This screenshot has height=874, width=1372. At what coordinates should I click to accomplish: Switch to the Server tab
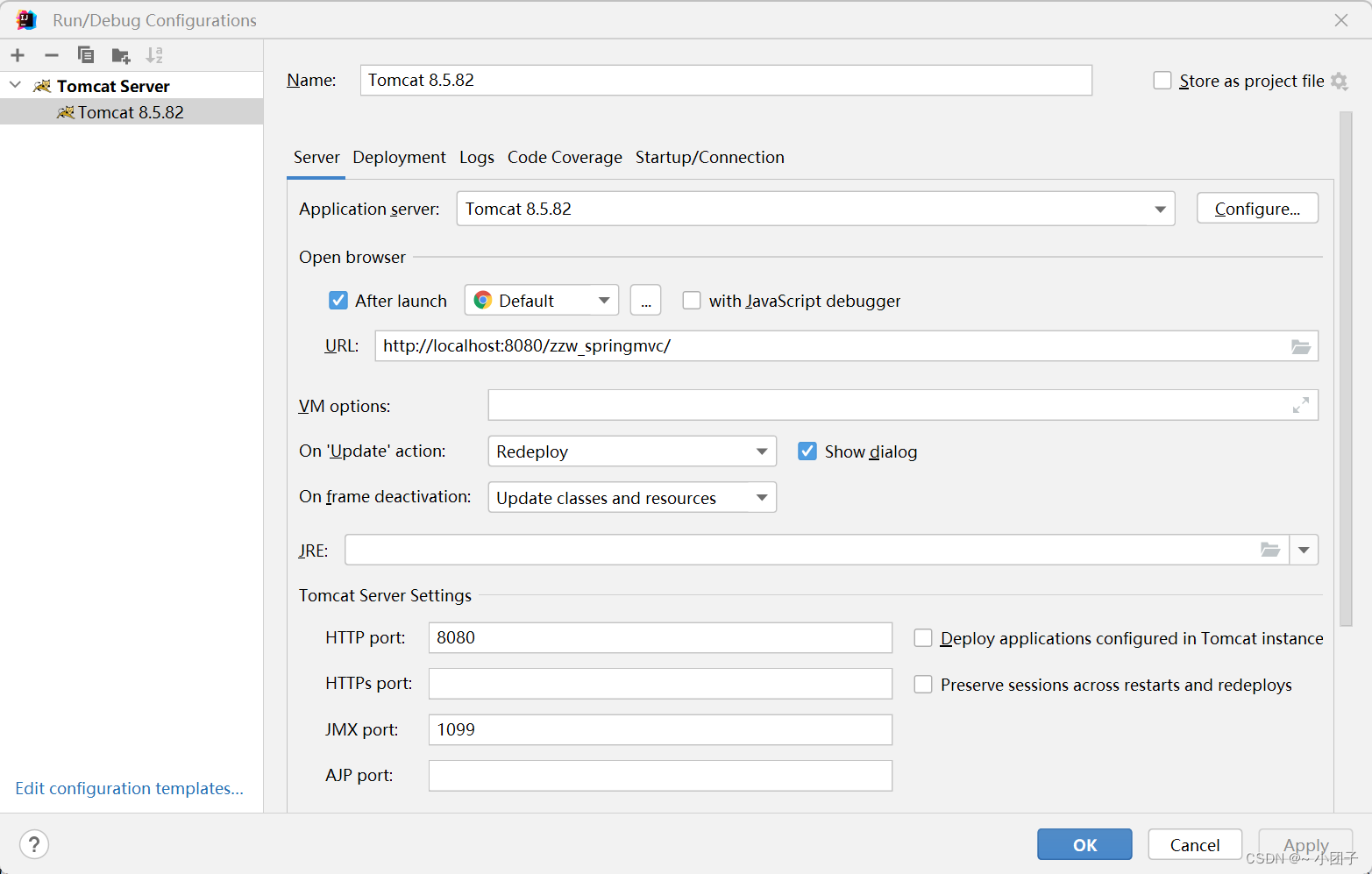coord(316,158)
